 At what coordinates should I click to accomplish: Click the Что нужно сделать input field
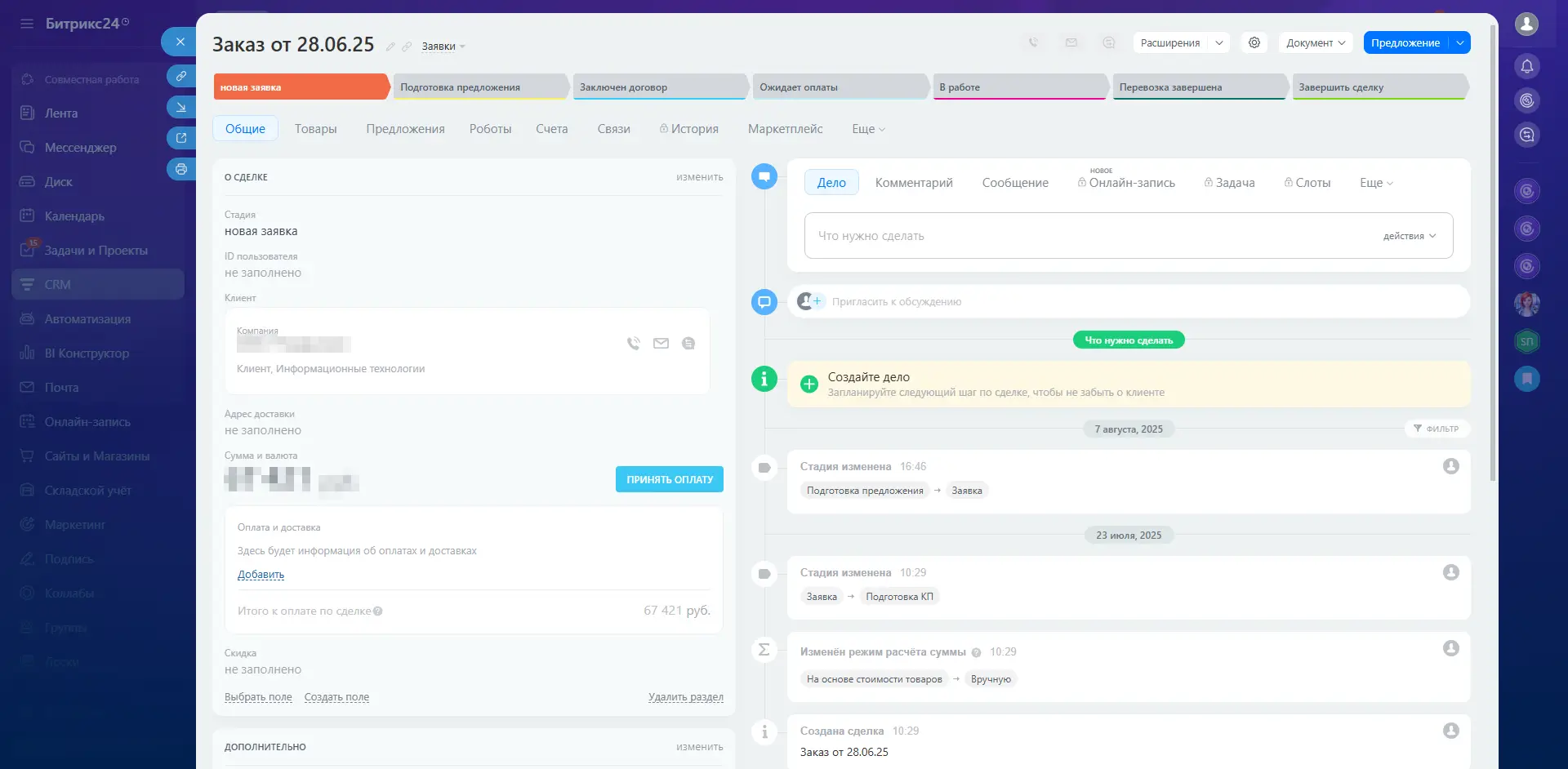1086,236
